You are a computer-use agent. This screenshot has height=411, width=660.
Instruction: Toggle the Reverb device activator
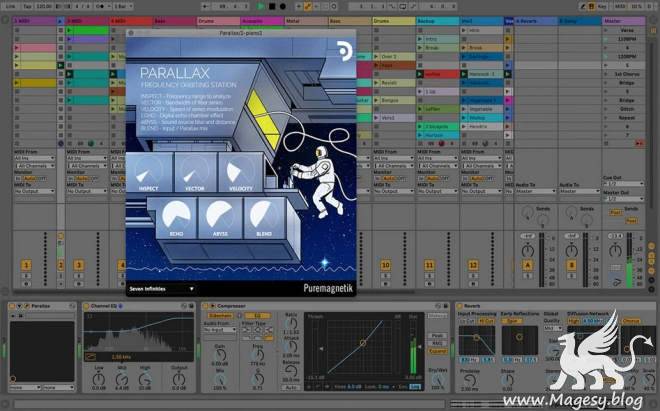click(460, 306)
